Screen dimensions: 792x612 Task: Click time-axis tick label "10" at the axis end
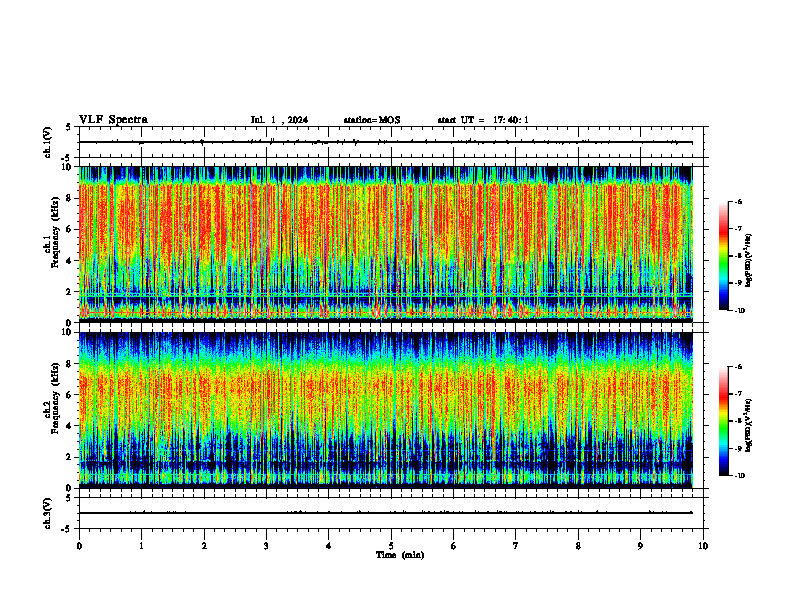click(703, 546)
